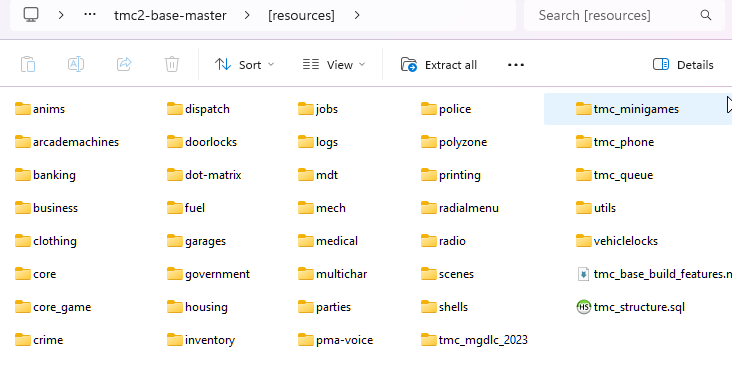Open the Sort dropdown
The width and height of the screenshot is (732, 377).
coord(245,64)
